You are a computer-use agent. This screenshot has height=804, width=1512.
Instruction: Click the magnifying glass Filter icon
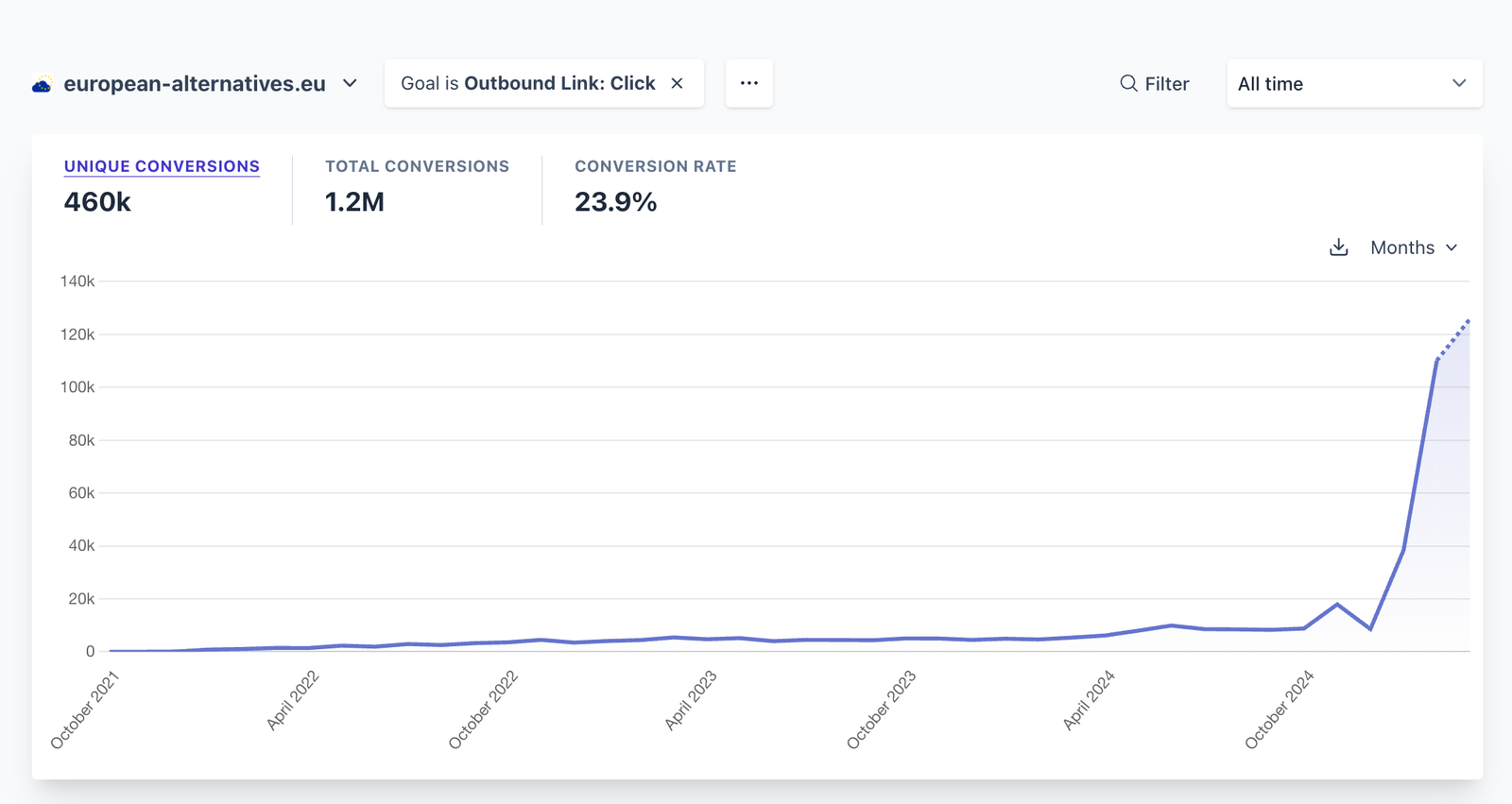[1127, 83]
